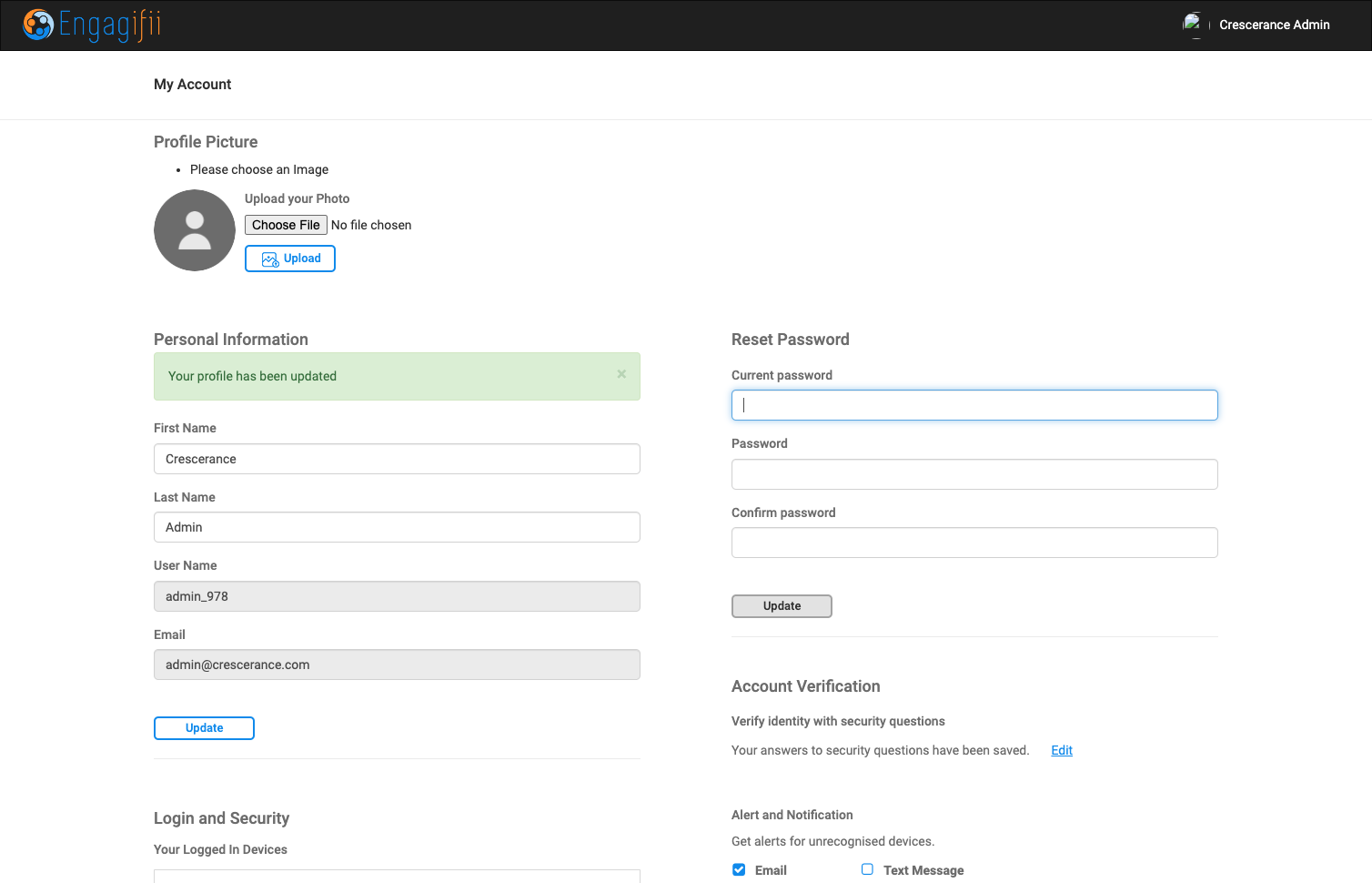Click the Confirm password field

point(974,543)
